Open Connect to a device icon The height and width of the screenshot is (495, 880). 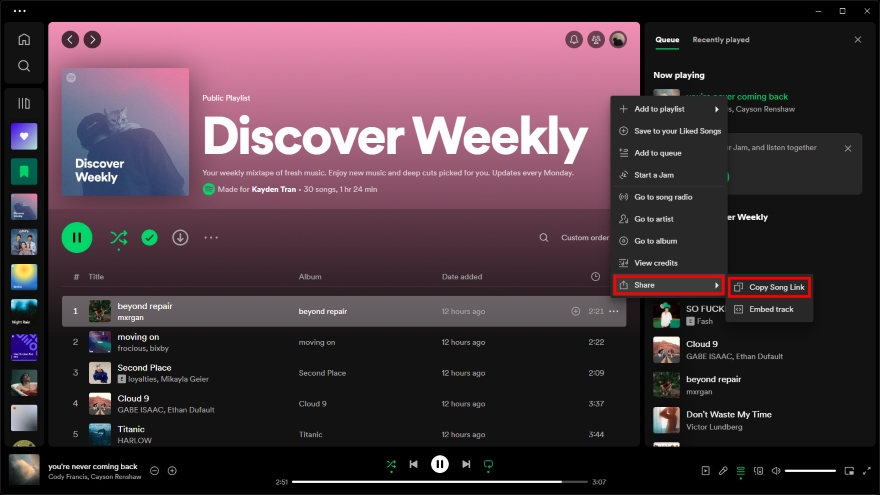tap(758, 471)
